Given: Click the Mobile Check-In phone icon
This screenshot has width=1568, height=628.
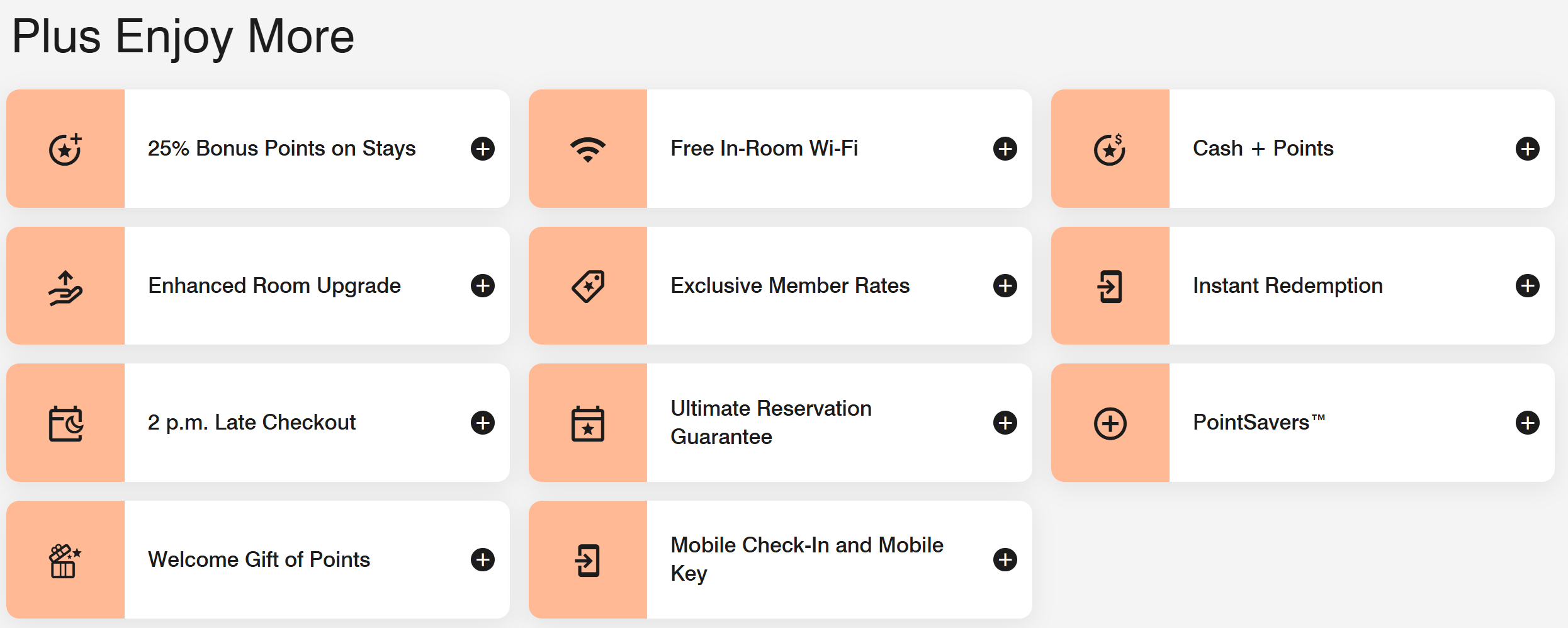Looking at the screenshot, I should (x=587, y=559).
